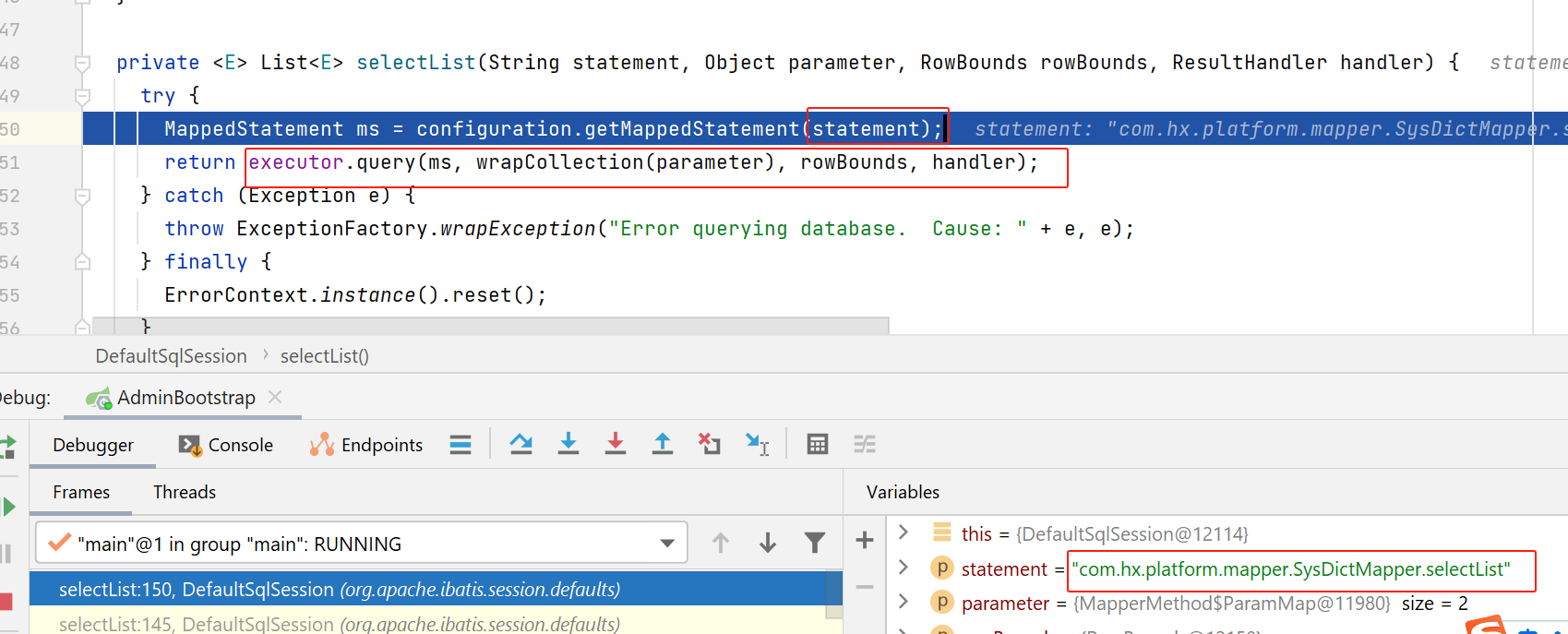The image size is (1568, 634).
Task: Click the blue Step Into icon
Action: [x=569, y=444]
